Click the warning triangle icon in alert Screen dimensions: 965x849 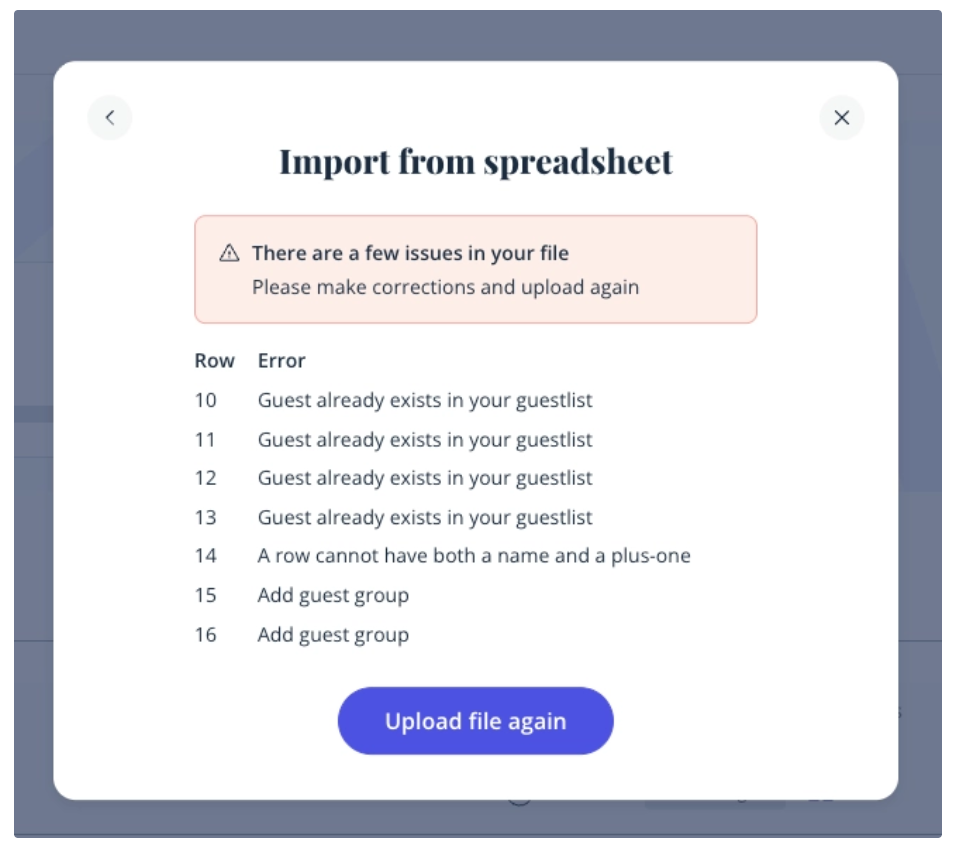[230, 253]
